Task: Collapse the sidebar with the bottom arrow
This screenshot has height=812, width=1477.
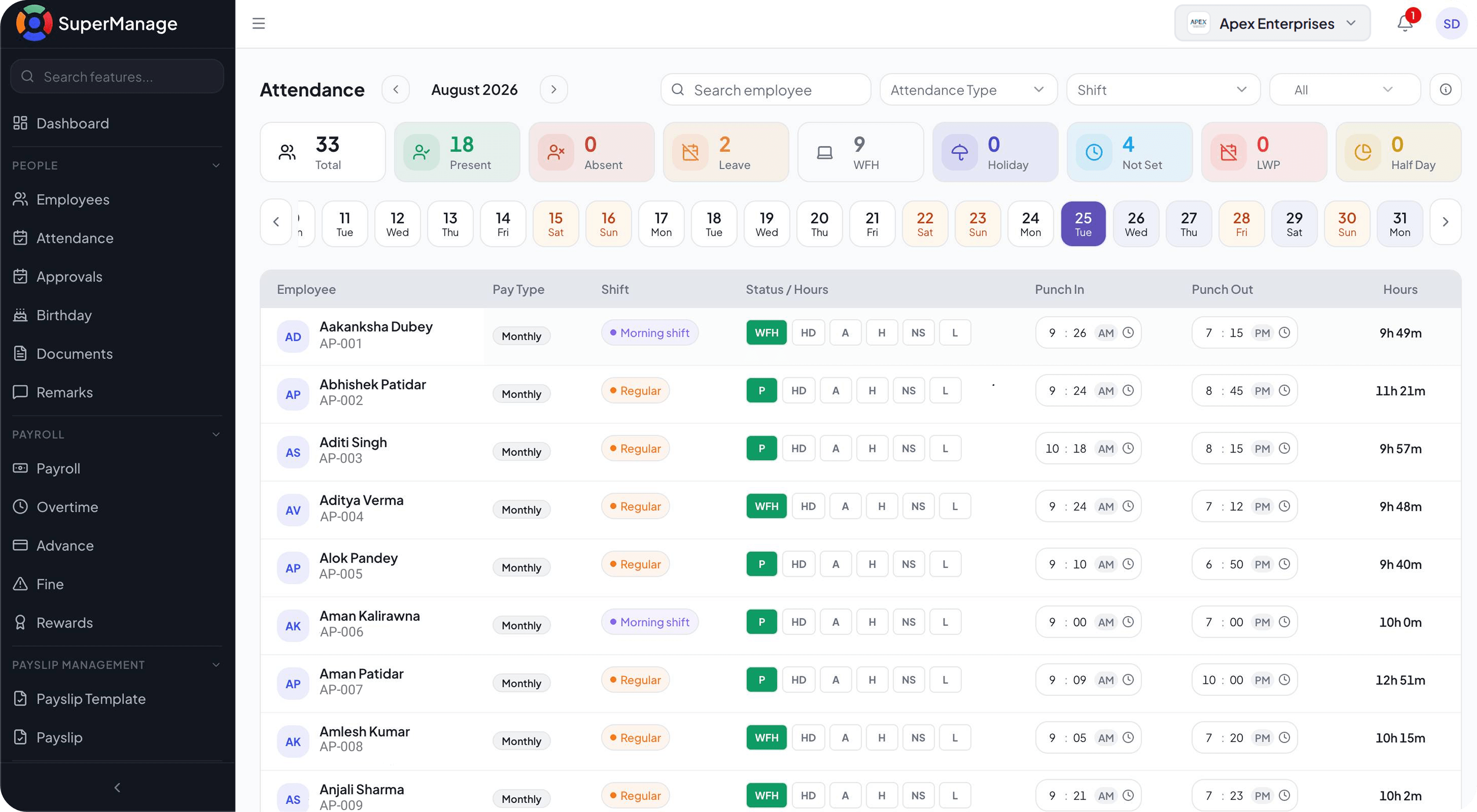Action: click(117, 787)
